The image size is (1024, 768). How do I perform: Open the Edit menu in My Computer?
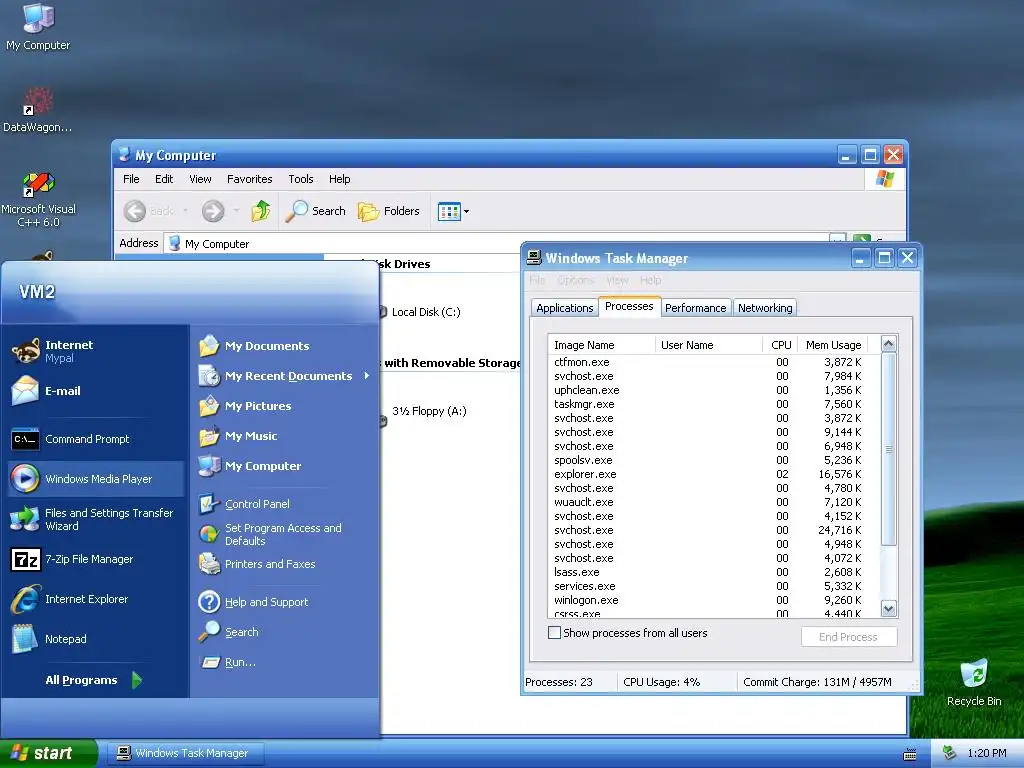point(164,179)
